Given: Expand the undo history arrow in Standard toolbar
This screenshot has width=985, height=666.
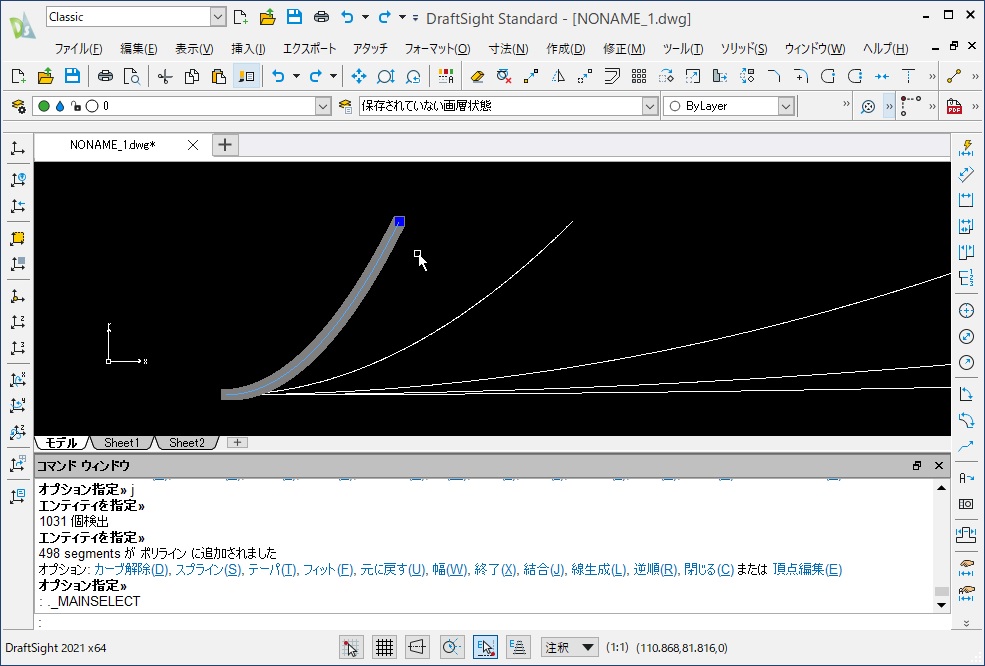Looking at the screenshot, I should click(x=297, y=77).
